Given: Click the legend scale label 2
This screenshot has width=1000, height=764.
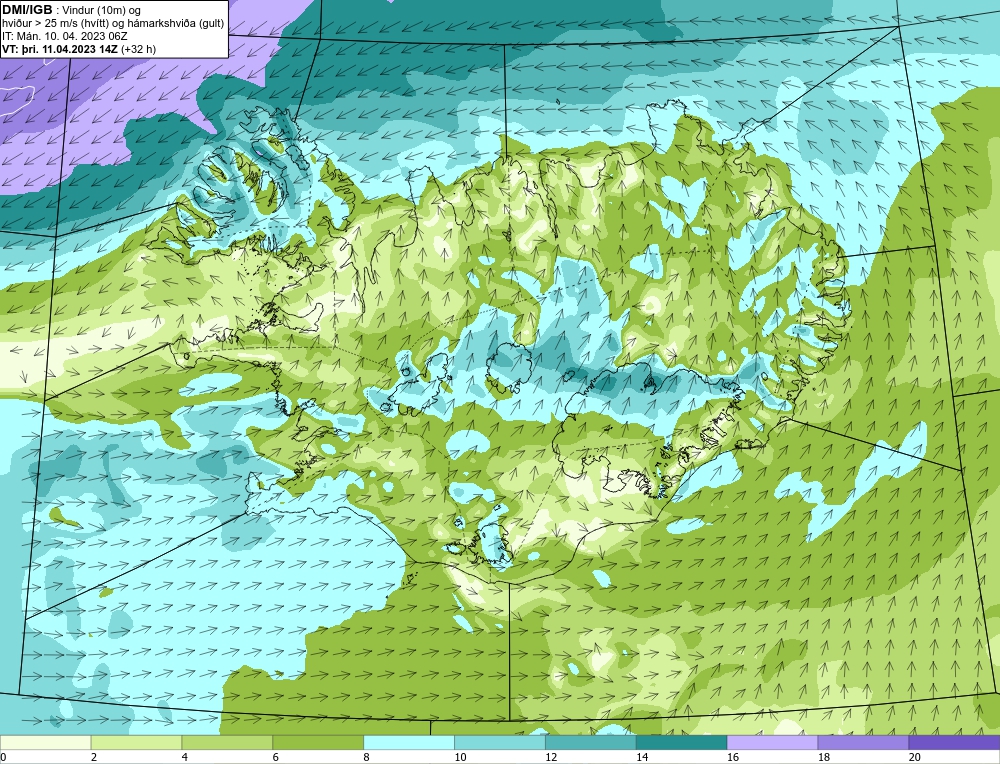Looking at the screenshot, I should click(94, 757).
